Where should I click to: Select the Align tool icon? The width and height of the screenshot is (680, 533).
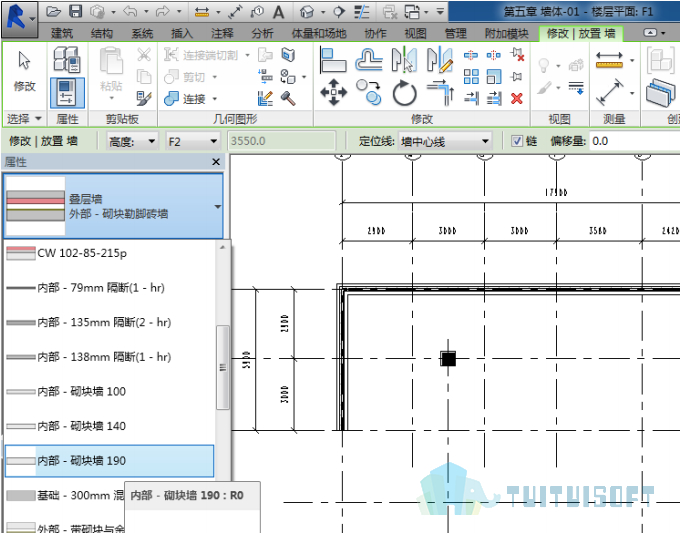333,60
